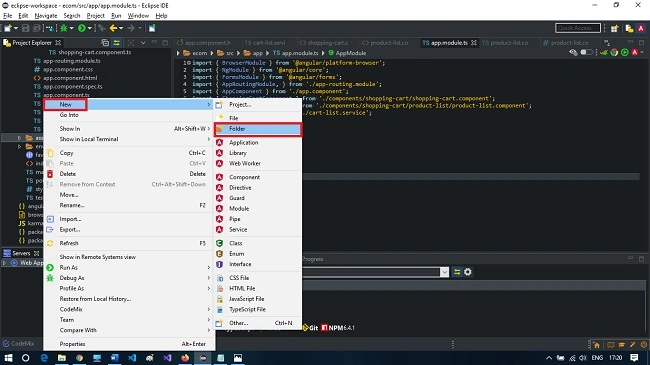Click inside the Quick Access field

click(577, 28)
